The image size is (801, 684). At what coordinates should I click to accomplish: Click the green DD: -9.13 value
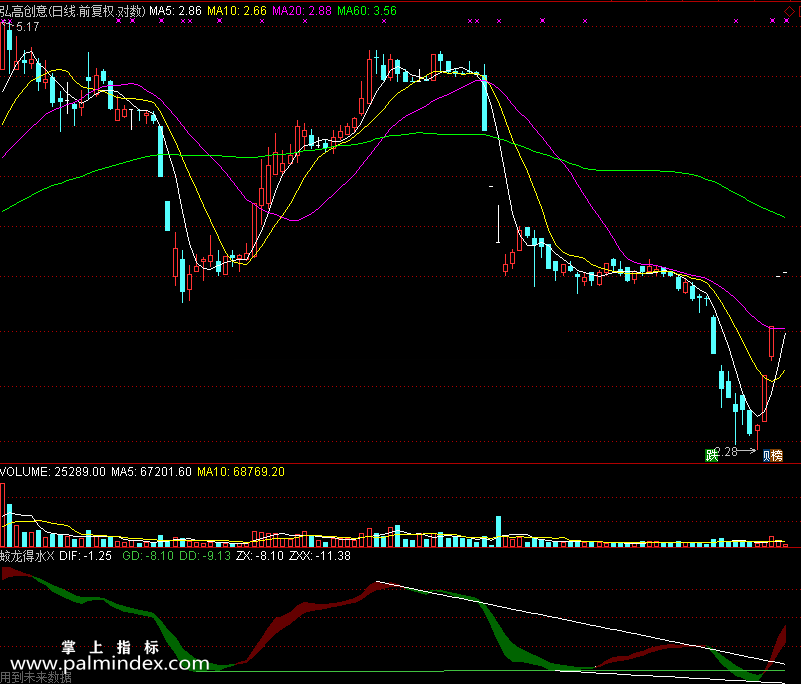click(x=205, y=556)
